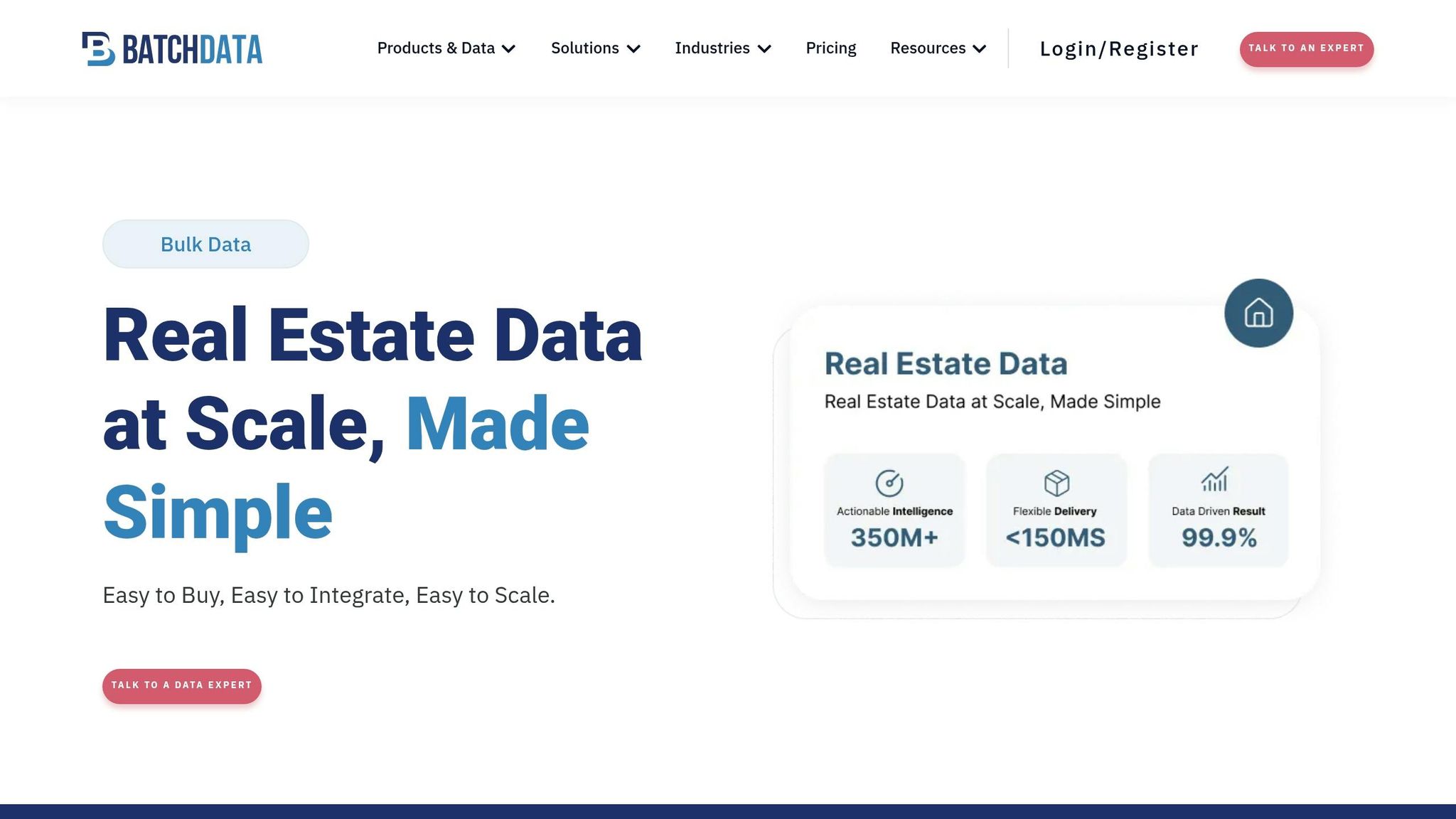Open the Login/Register link
The width and height of the screenshot is (1456, 819).
(x=1119, y=49)
